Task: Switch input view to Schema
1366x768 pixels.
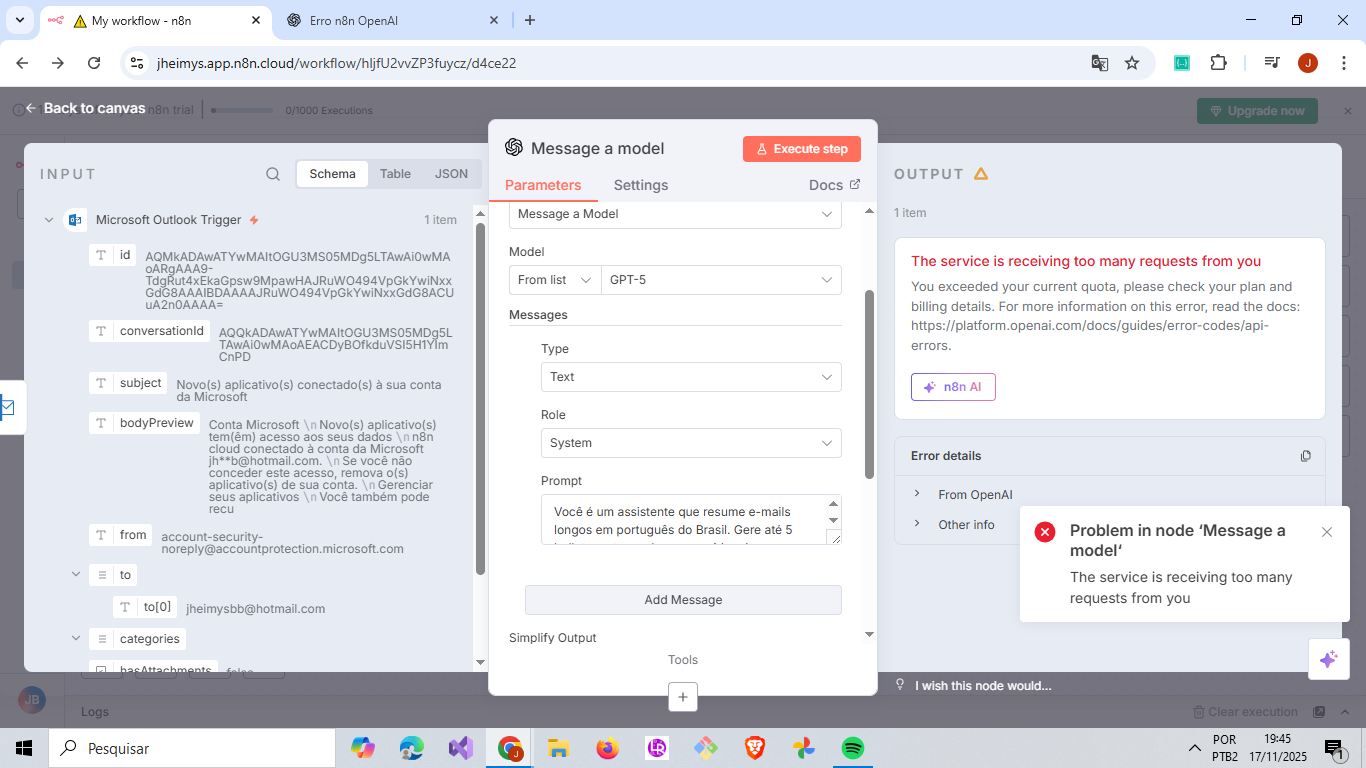Action: click(x=332, y=174)
